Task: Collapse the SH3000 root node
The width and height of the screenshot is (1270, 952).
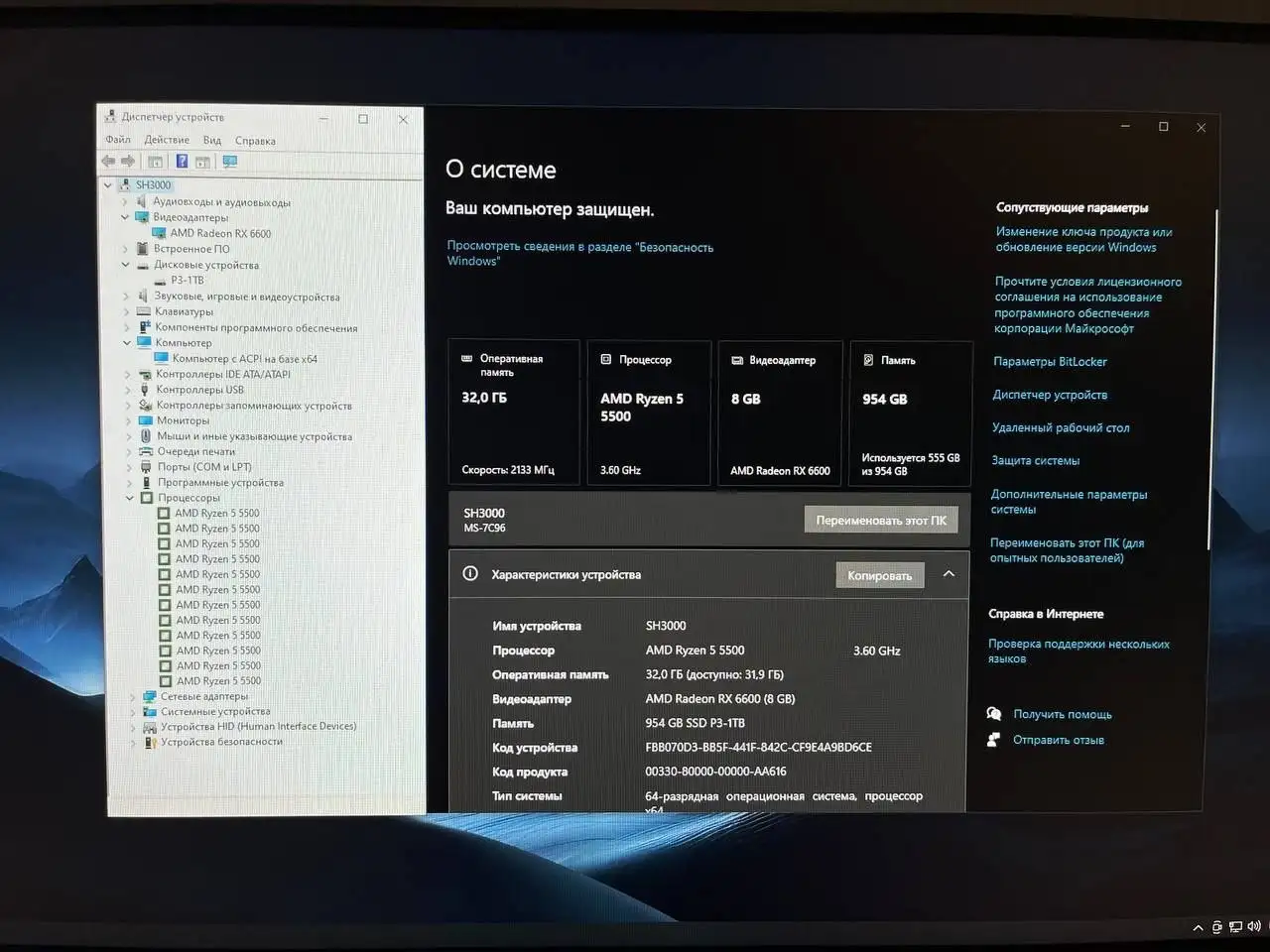Action: [108, 185]
